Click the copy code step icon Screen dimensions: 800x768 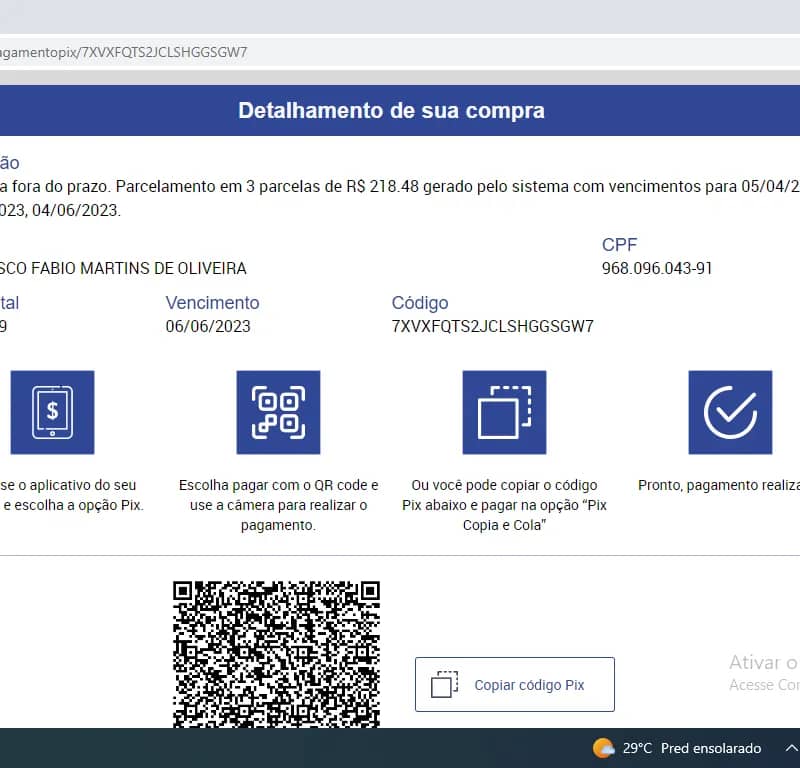pyautogui.click(x=504, y=412)
